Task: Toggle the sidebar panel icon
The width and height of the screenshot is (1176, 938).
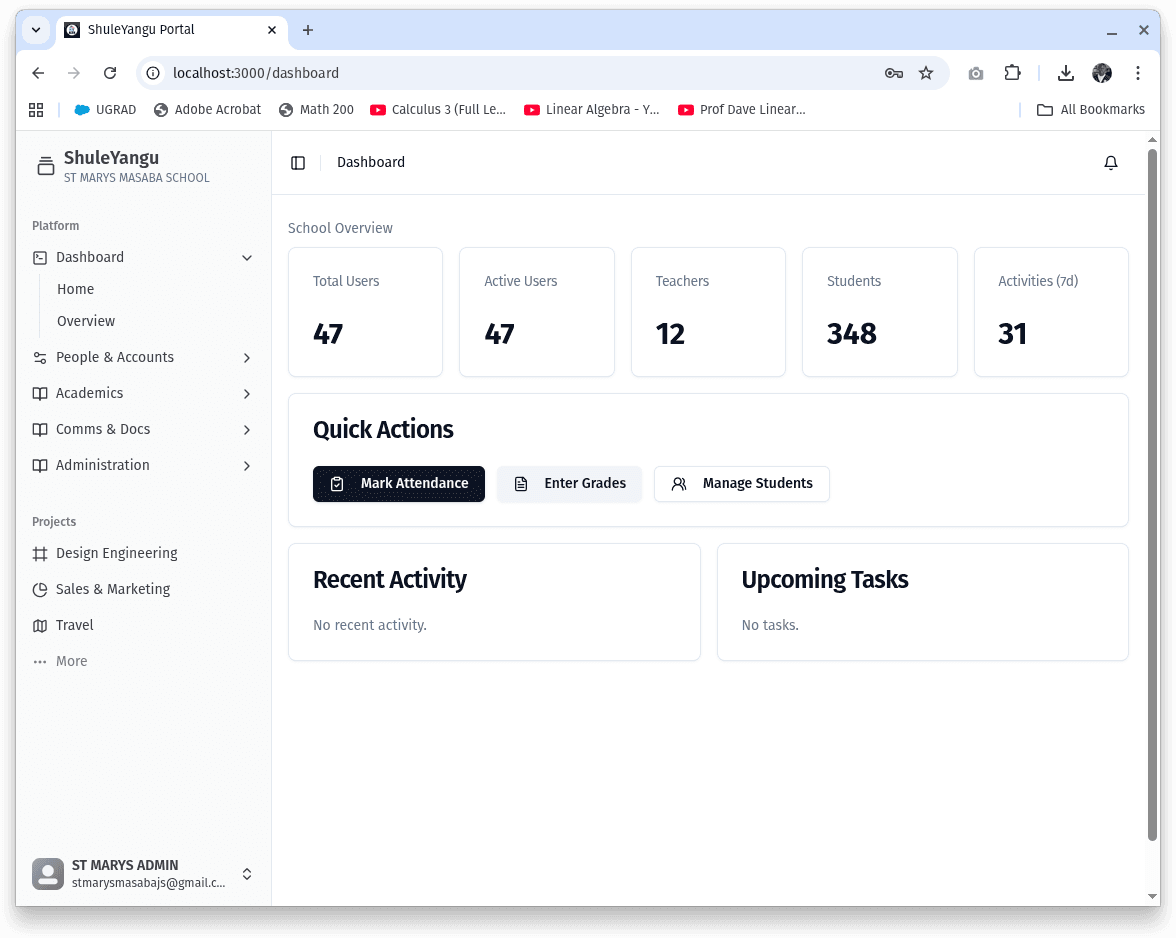Action: tap(298, 162)
